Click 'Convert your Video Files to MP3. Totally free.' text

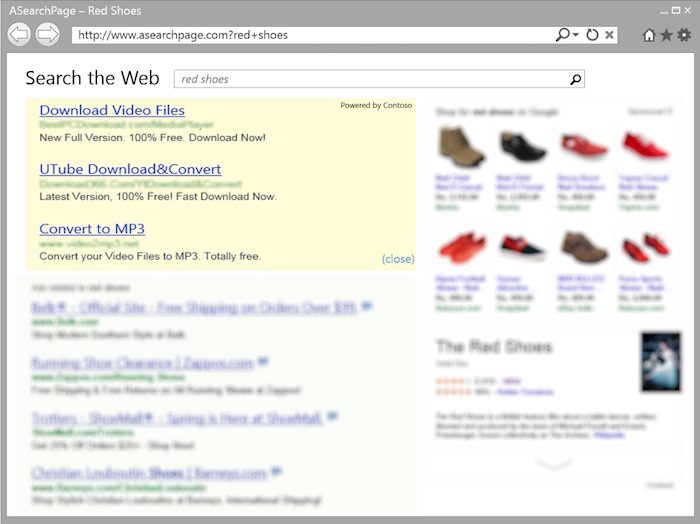click(150, 256)
